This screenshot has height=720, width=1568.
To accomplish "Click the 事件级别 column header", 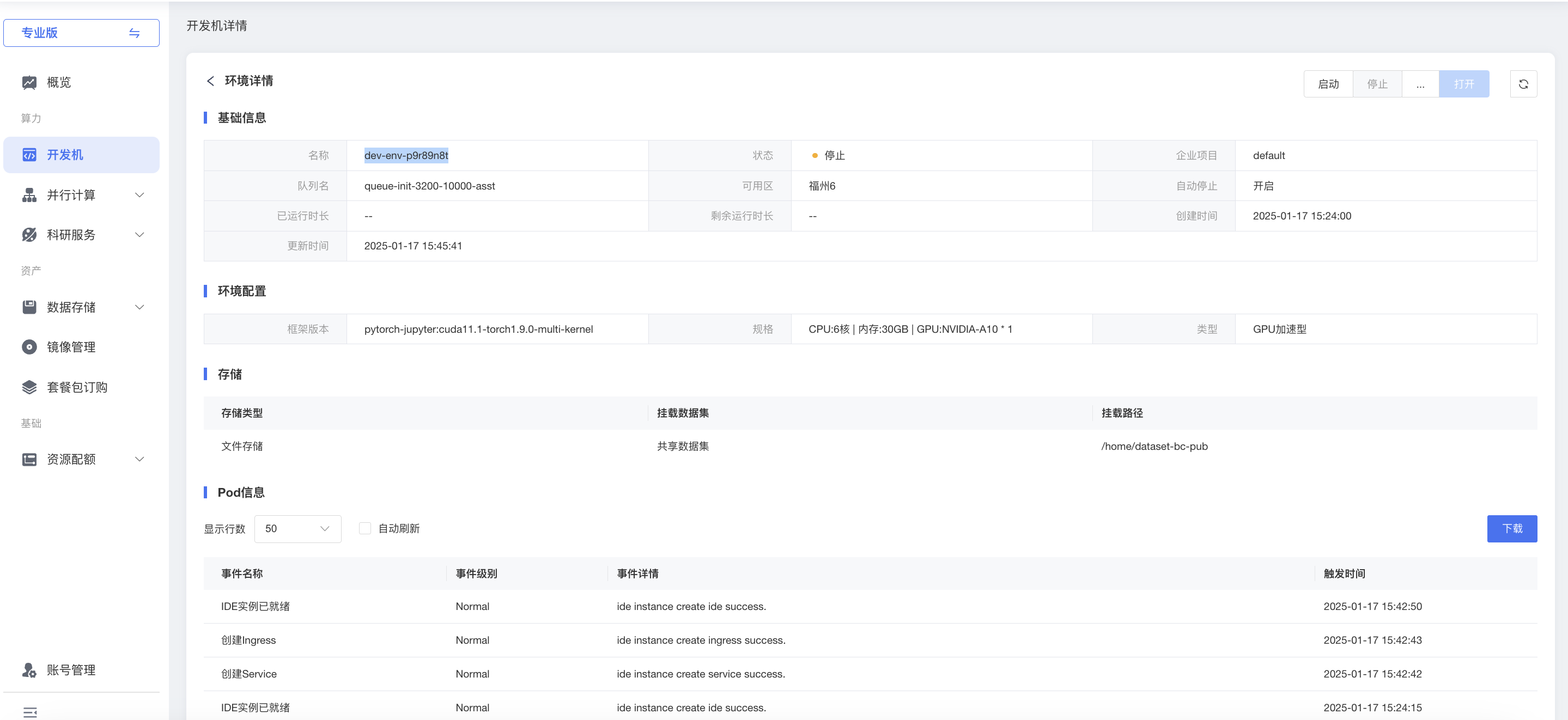I will (476, 573).
